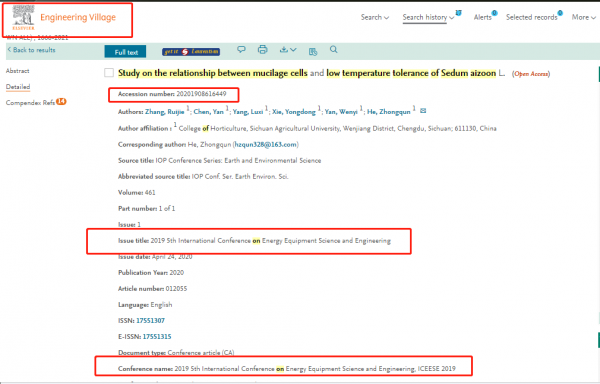This screenshot has width=600, height=384.
Task: Click the Author affiliation College of Horticulture text
Action: (338, 128)
